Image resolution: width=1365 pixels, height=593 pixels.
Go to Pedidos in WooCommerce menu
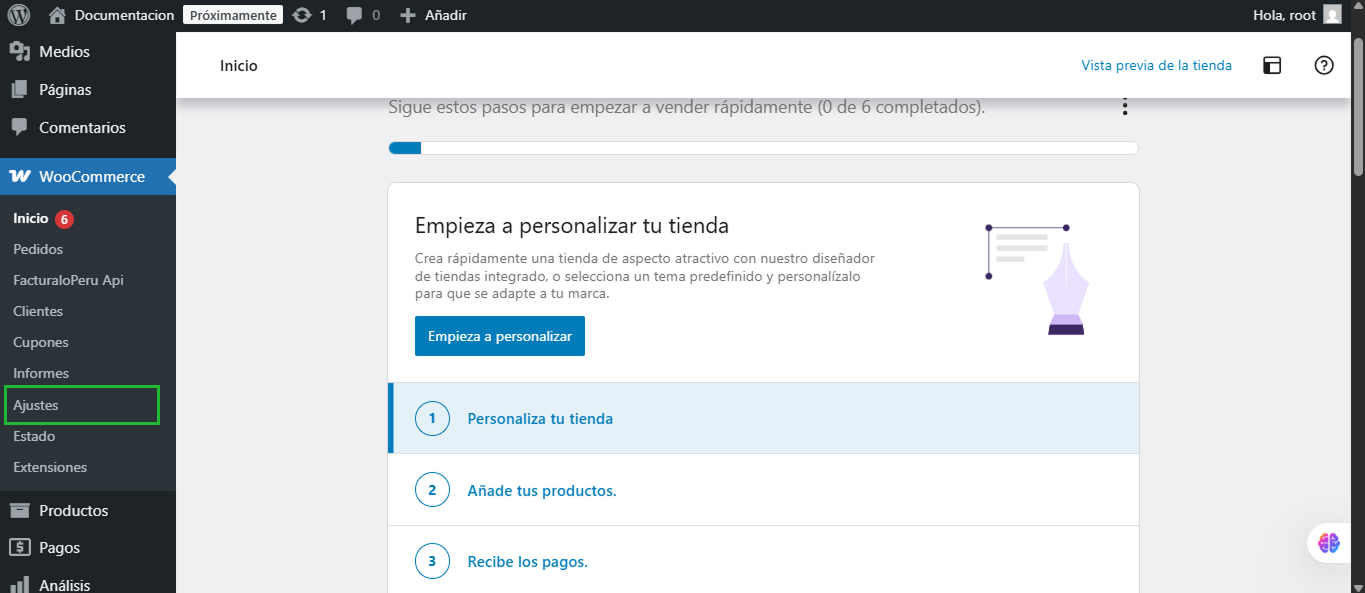[38, 249]
